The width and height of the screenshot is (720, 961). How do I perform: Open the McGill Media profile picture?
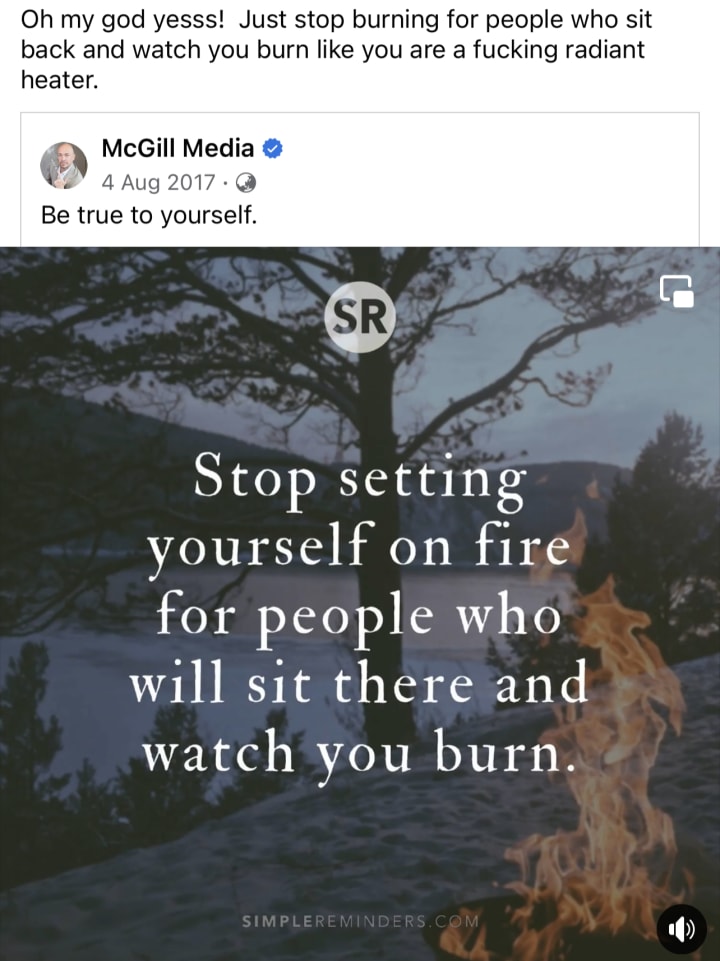[x=64, y=165]
